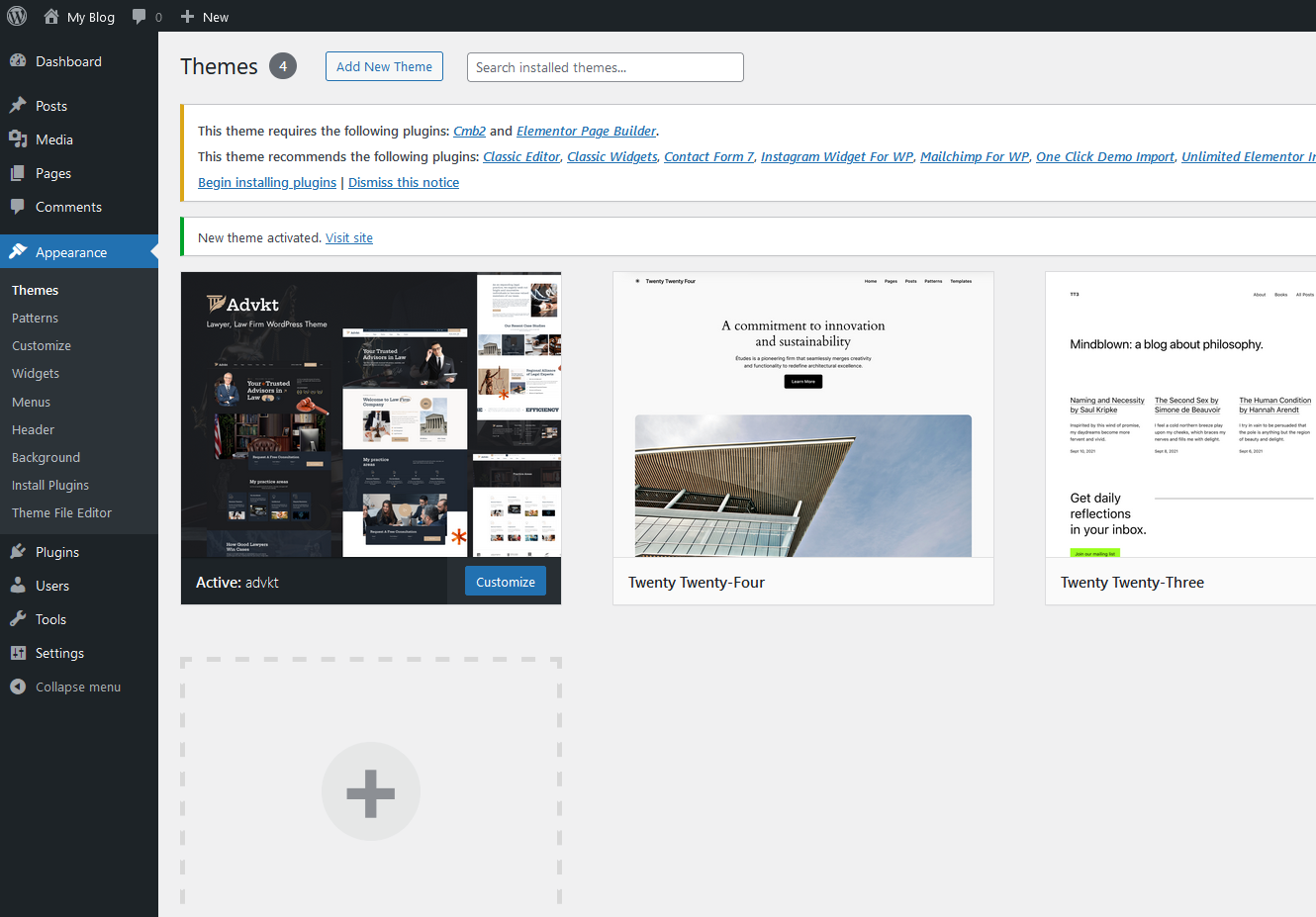Dismiss this notice link
This screenshot has width=1316, height=917.
pyautogui.click(x=404, y=182)
